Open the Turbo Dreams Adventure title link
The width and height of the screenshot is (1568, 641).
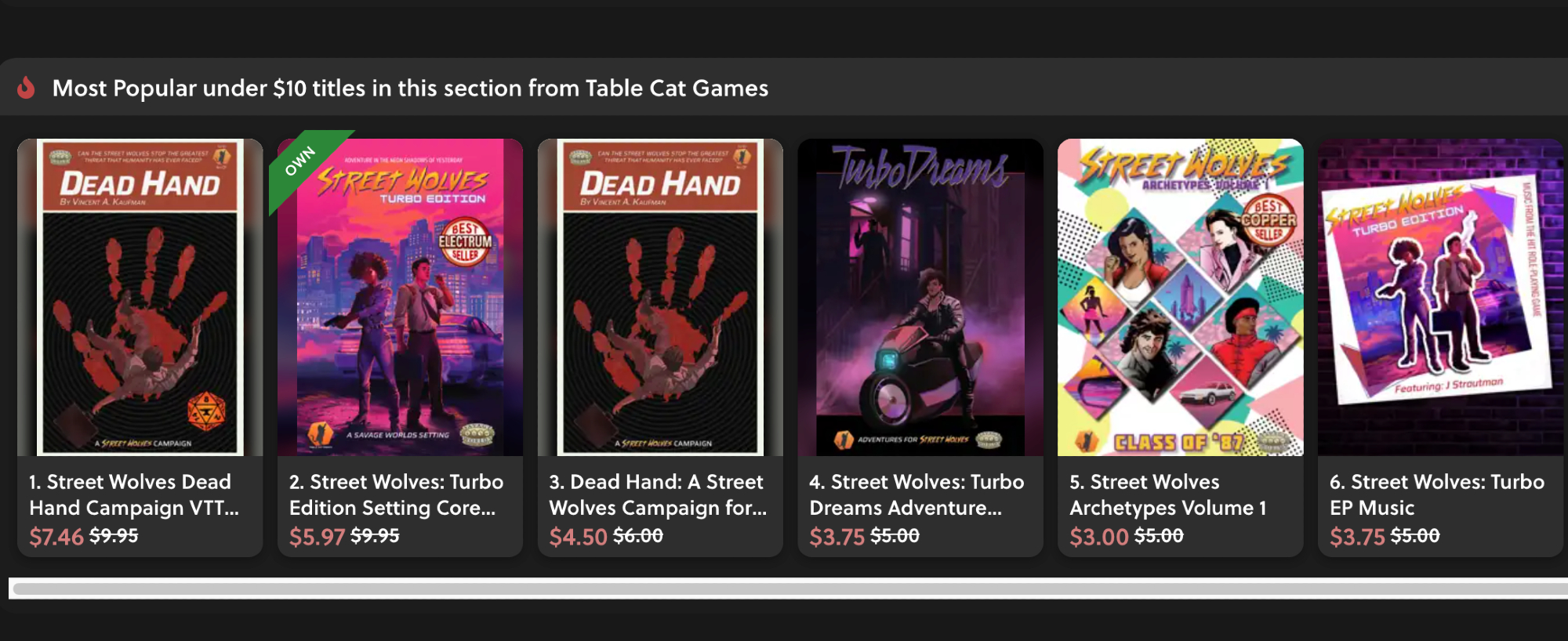916,494
